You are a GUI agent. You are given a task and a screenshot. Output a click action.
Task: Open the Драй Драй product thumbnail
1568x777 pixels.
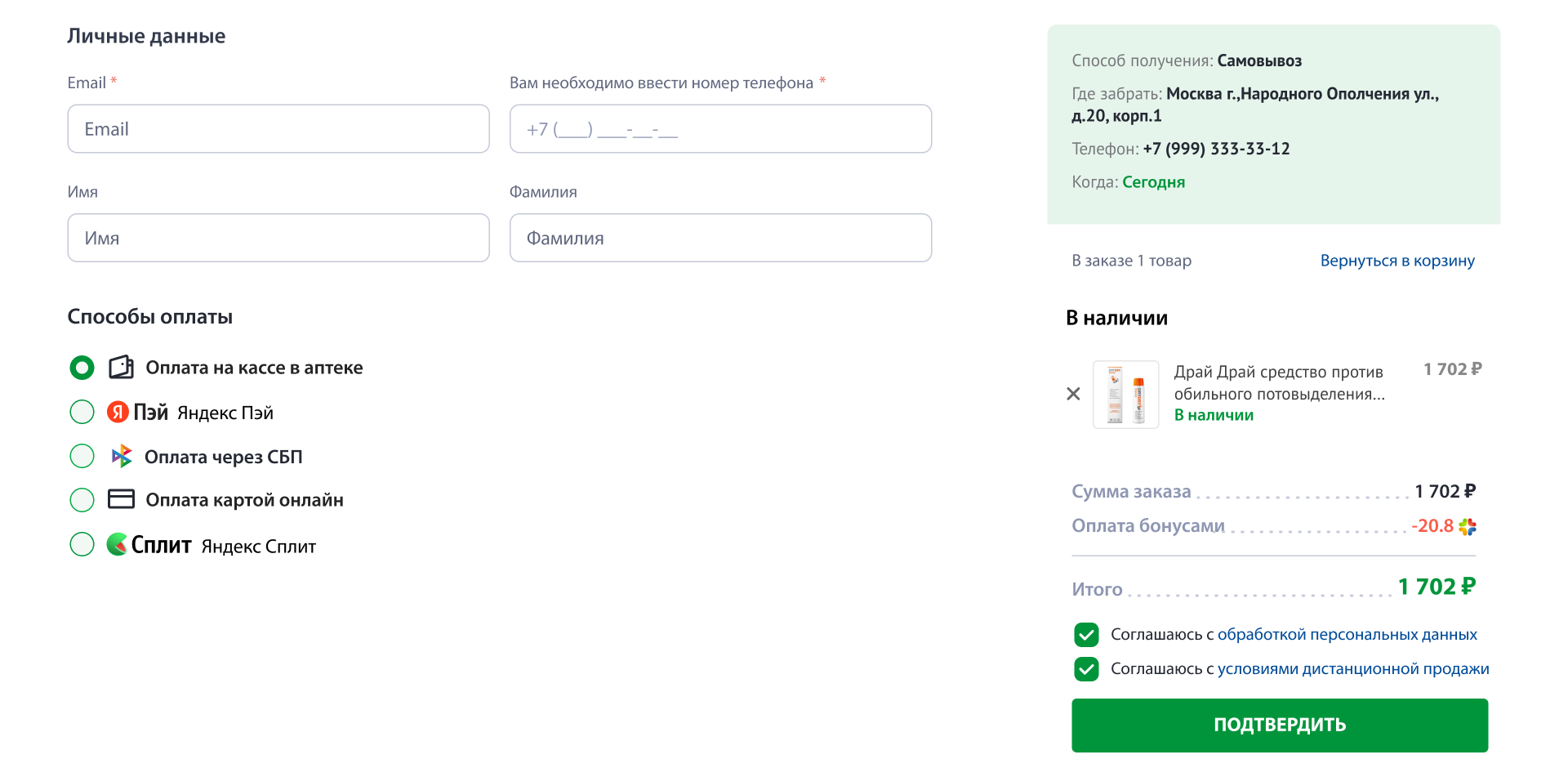coord(1125,395)
